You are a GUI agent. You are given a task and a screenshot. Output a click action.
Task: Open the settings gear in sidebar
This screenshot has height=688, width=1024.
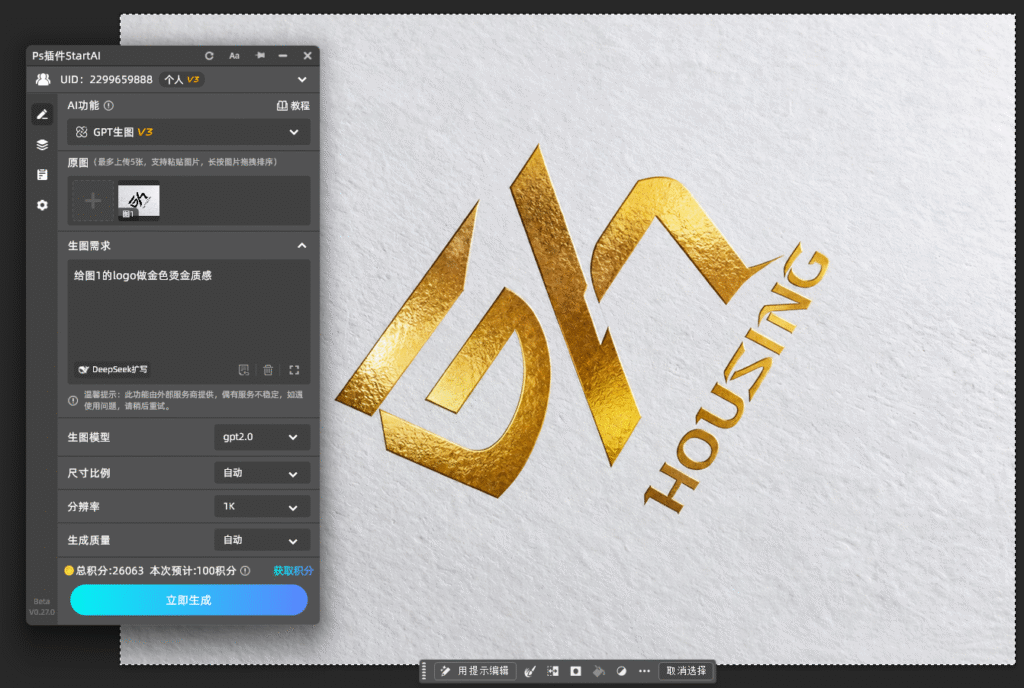pos(42,205)
